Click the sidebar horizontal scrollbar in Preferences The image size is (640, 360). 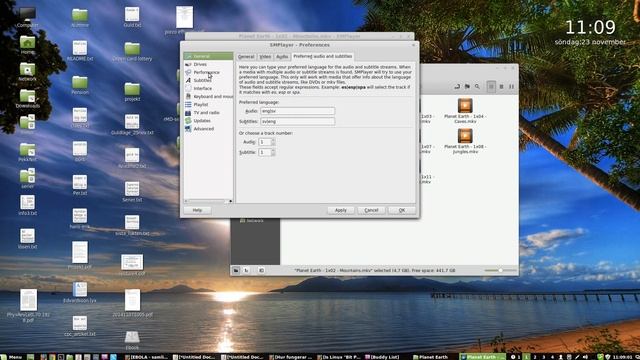[x=208, y=201]
